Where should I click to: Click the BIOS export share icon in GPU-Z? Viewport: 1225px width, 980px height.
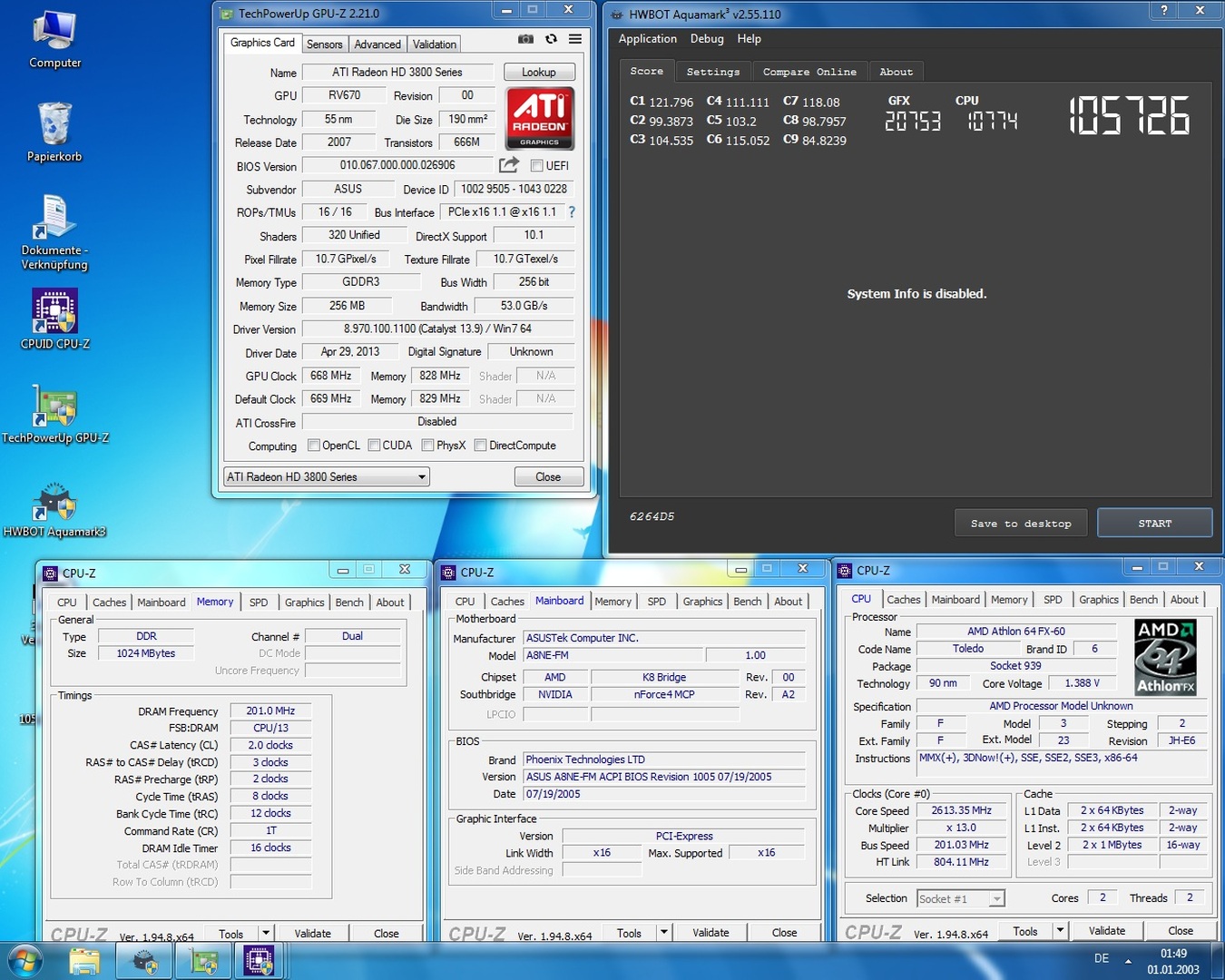tap(509, 164)
